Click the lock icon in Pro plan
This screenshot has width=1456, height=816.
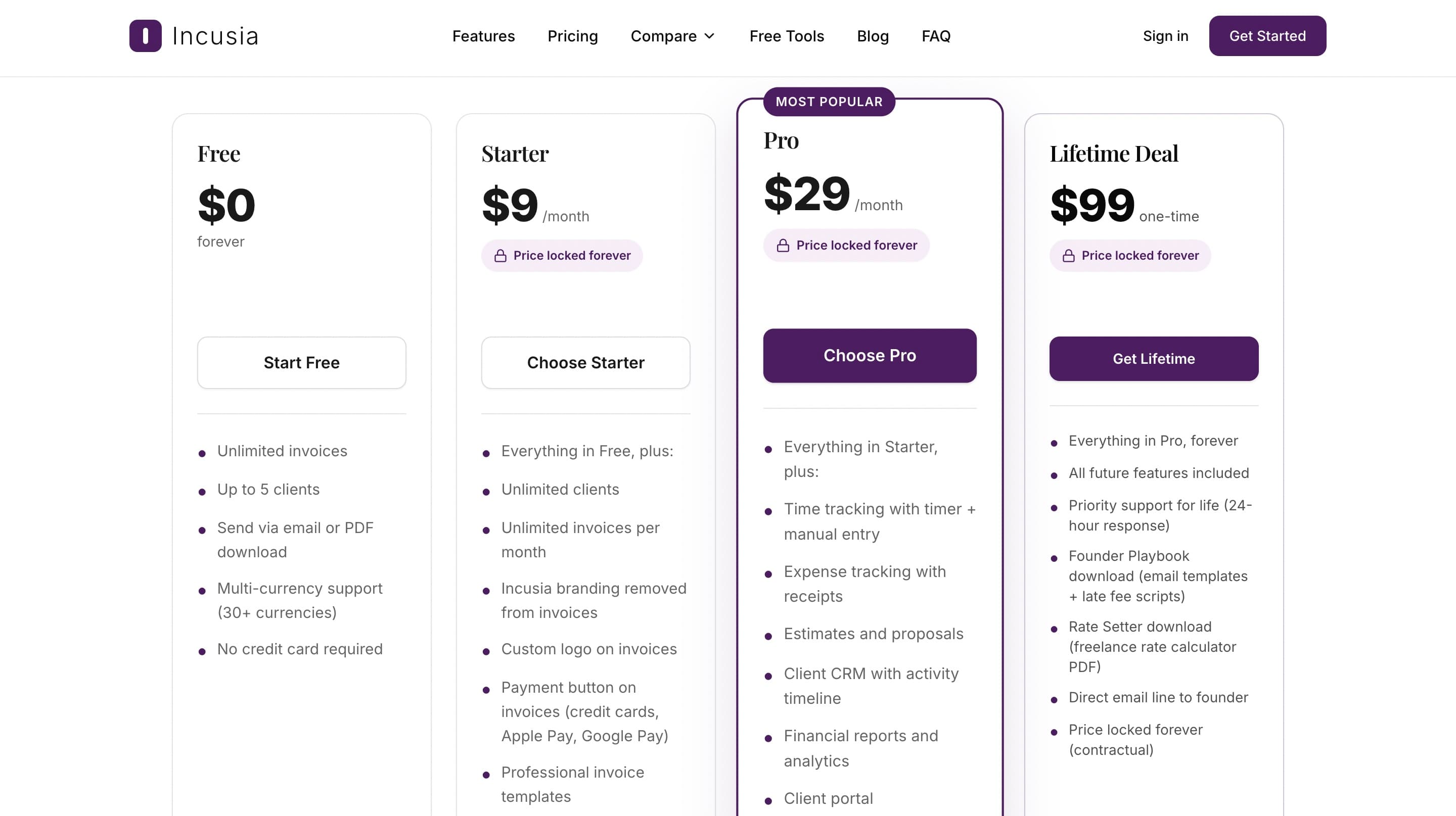783,246
